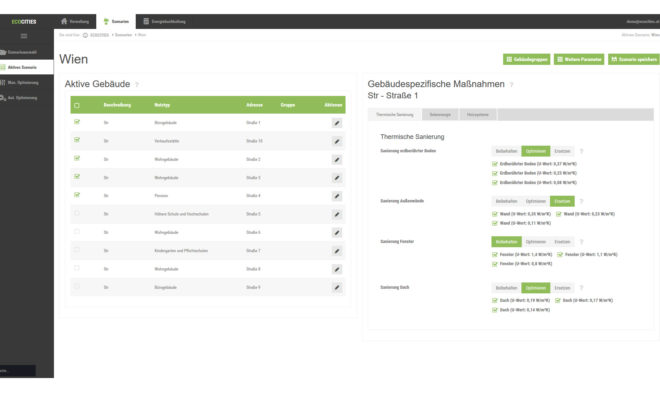660x420 pixels.
Task: Sort table by Adresse column header
Action: pyautogui.click(x=254, y=105)
